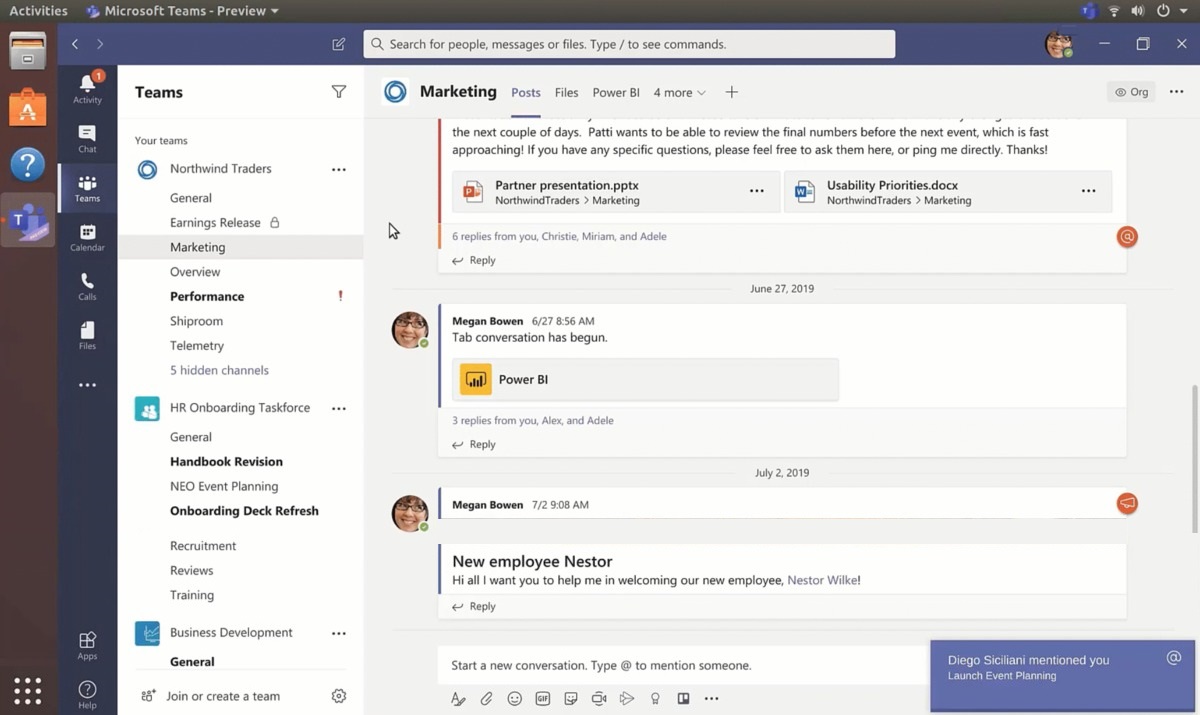Open Business Development team options menu
The height and width of the screenshot is (715, 1200).
[339, 634]
